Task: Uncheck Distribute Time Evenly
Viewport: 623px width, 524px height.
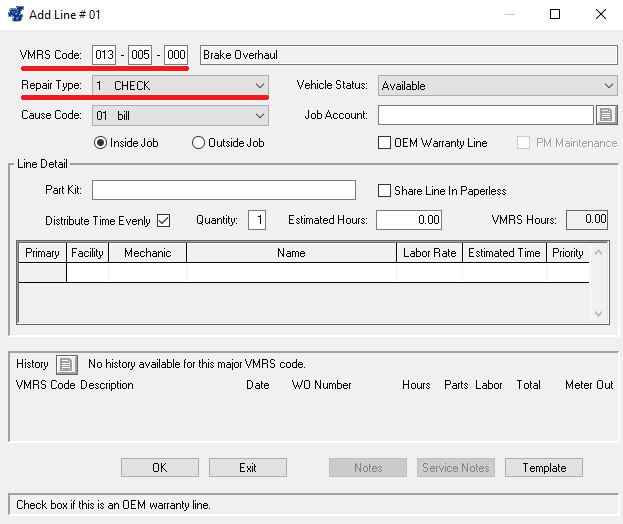Action: coord(164,220)
